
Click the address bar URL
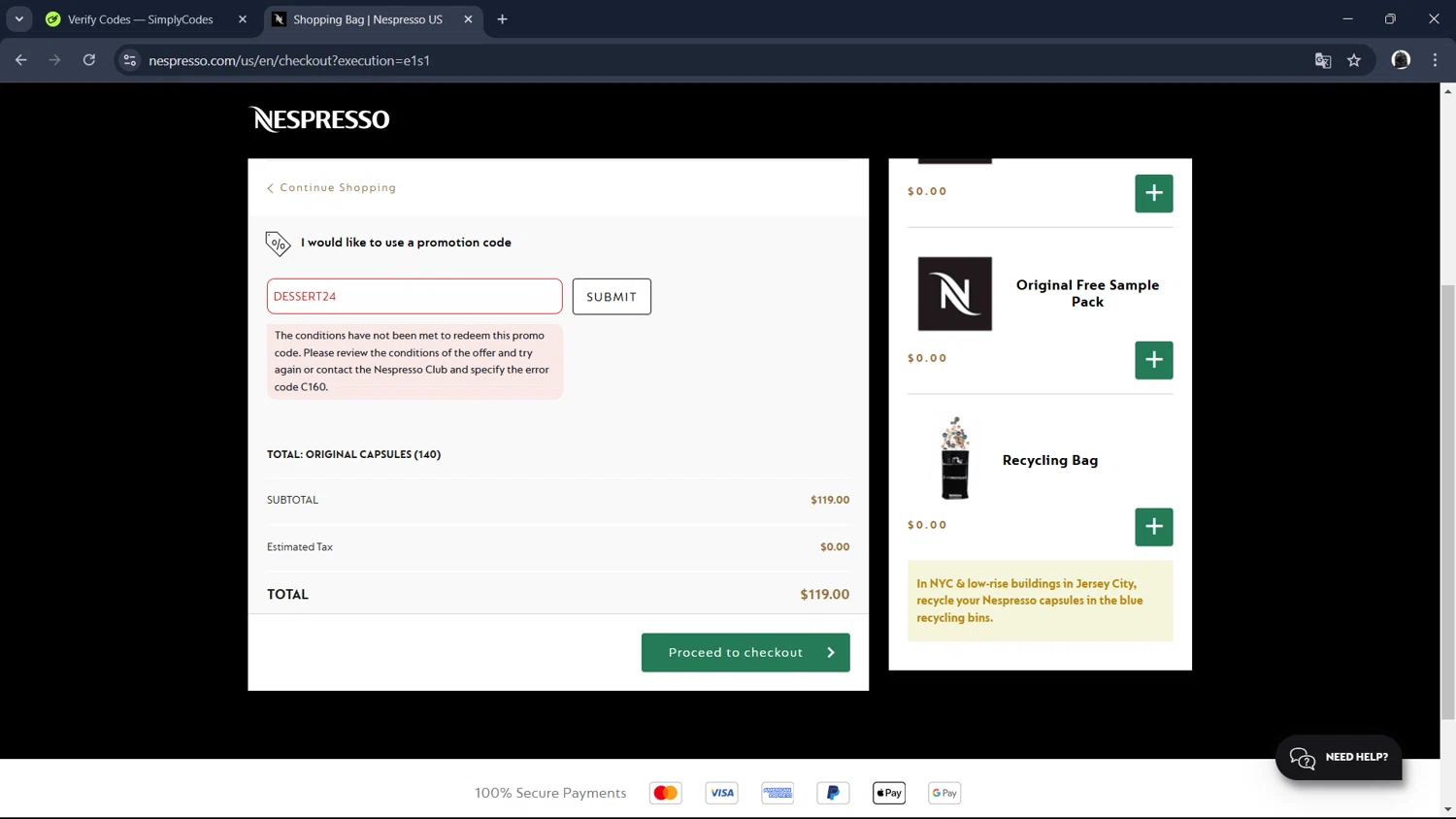pos(289,60)
